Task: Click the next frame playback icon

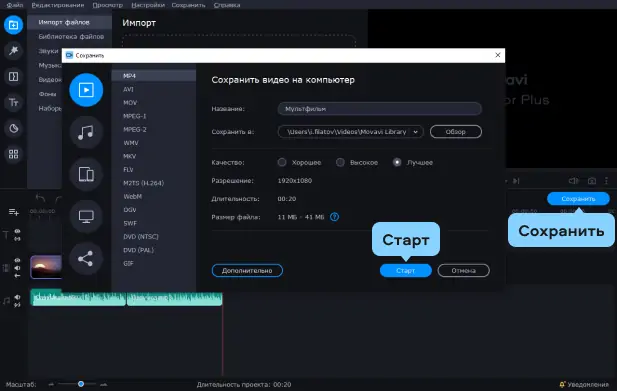Action: pos(516,181)
